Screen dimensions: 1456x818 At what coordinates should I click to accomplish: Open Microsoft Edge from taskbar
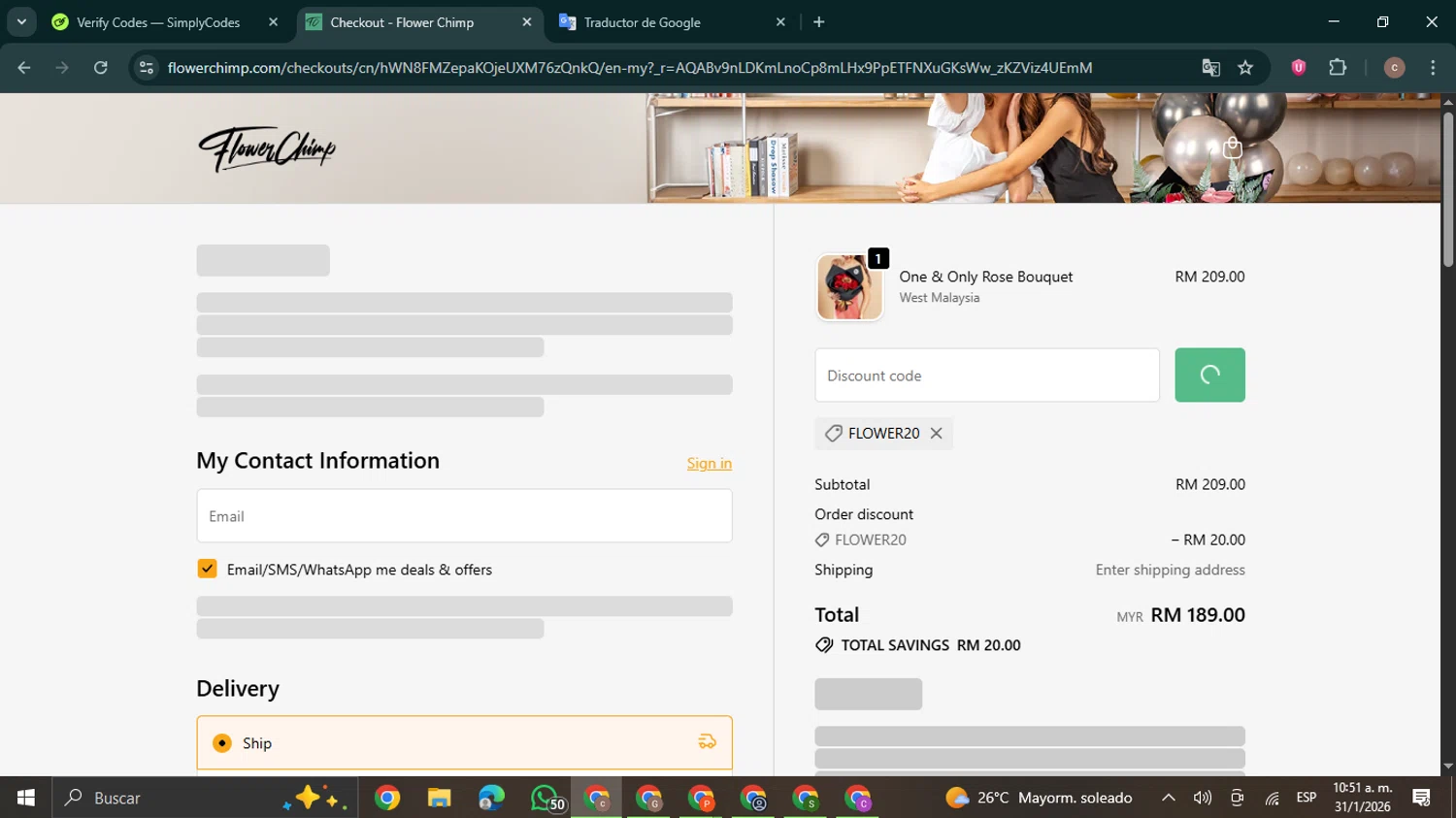(x=491, y=799)
